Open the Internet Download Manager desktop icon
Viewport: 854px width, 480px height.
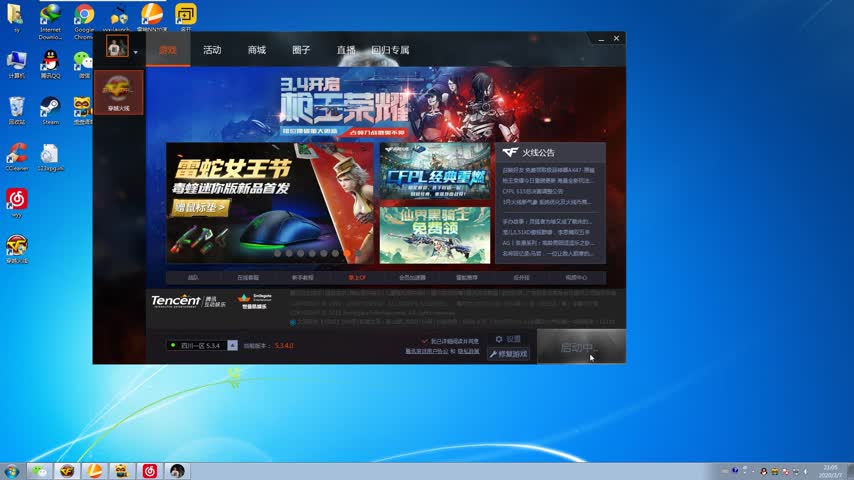pos(50,21)
